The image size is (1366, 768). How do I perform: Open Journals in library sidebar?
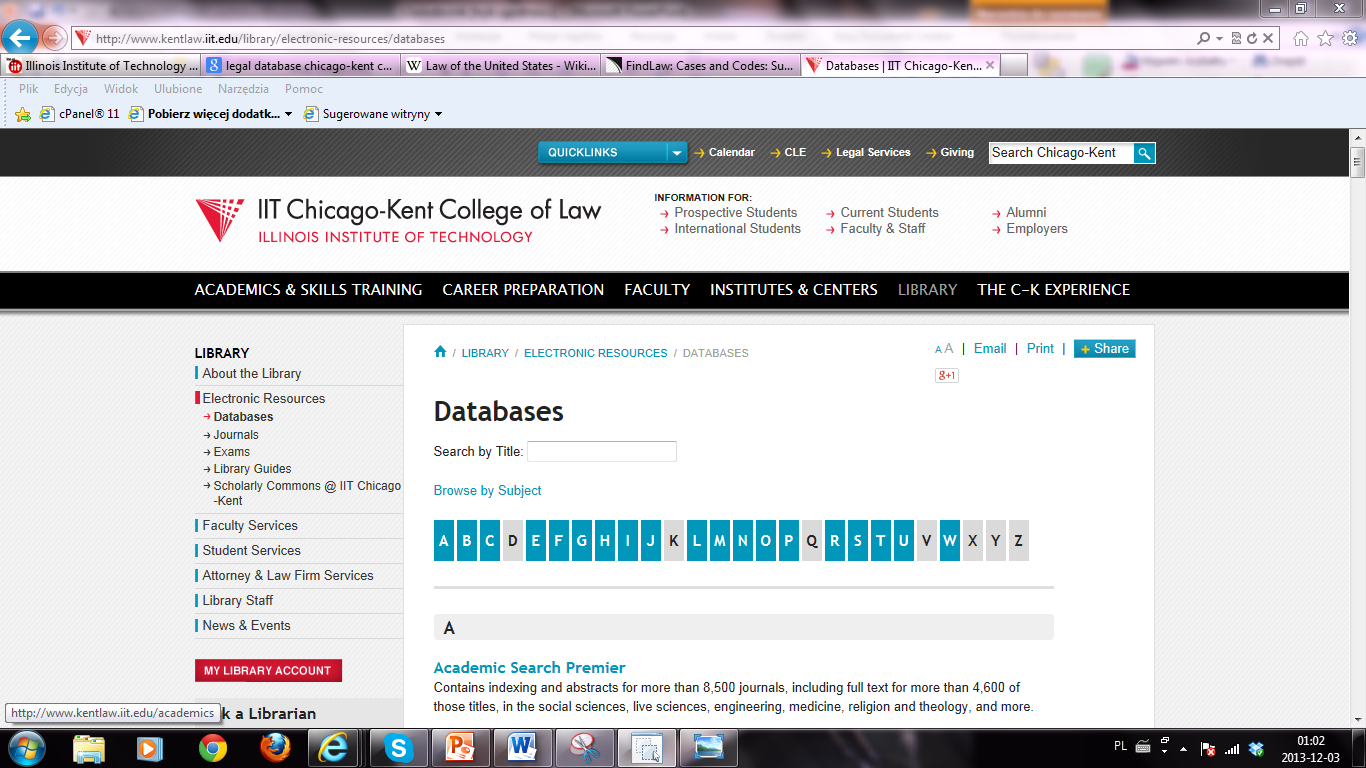(x=236, y=434)
